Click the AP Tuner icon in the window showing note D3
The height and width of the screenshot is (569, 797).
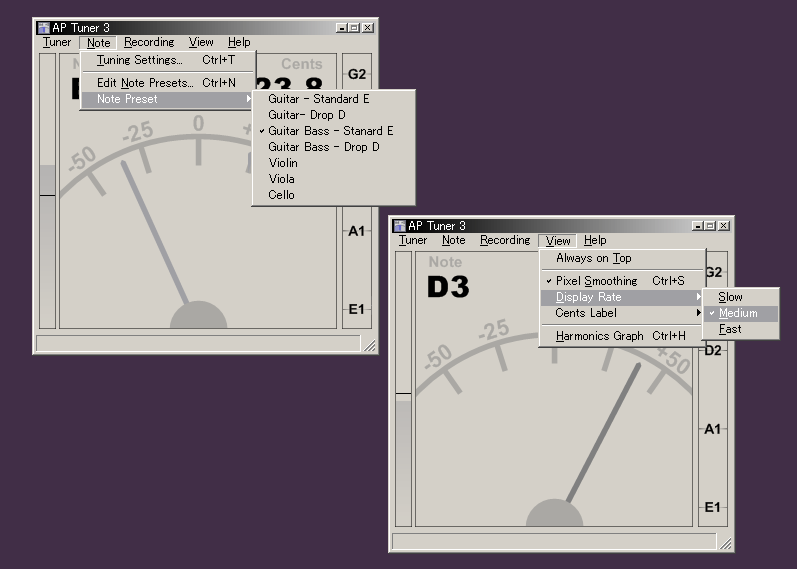click(x=400, y=226)
